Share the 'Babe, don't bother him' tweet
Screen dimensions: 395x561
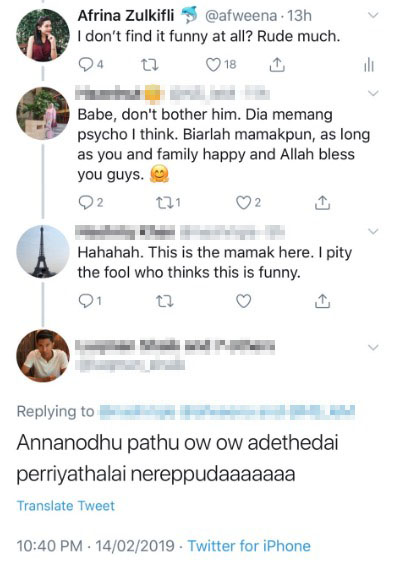(x=322, y=203)
